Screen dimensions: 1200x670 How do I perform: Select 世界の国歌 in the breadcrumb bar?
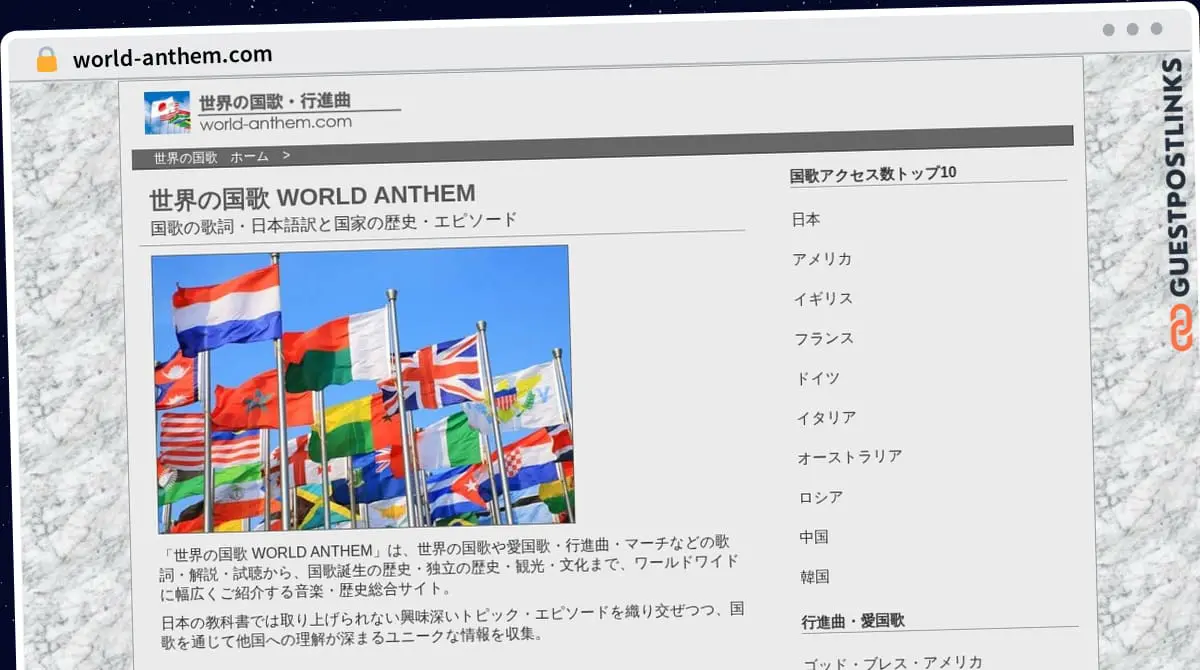click(185, 158)
